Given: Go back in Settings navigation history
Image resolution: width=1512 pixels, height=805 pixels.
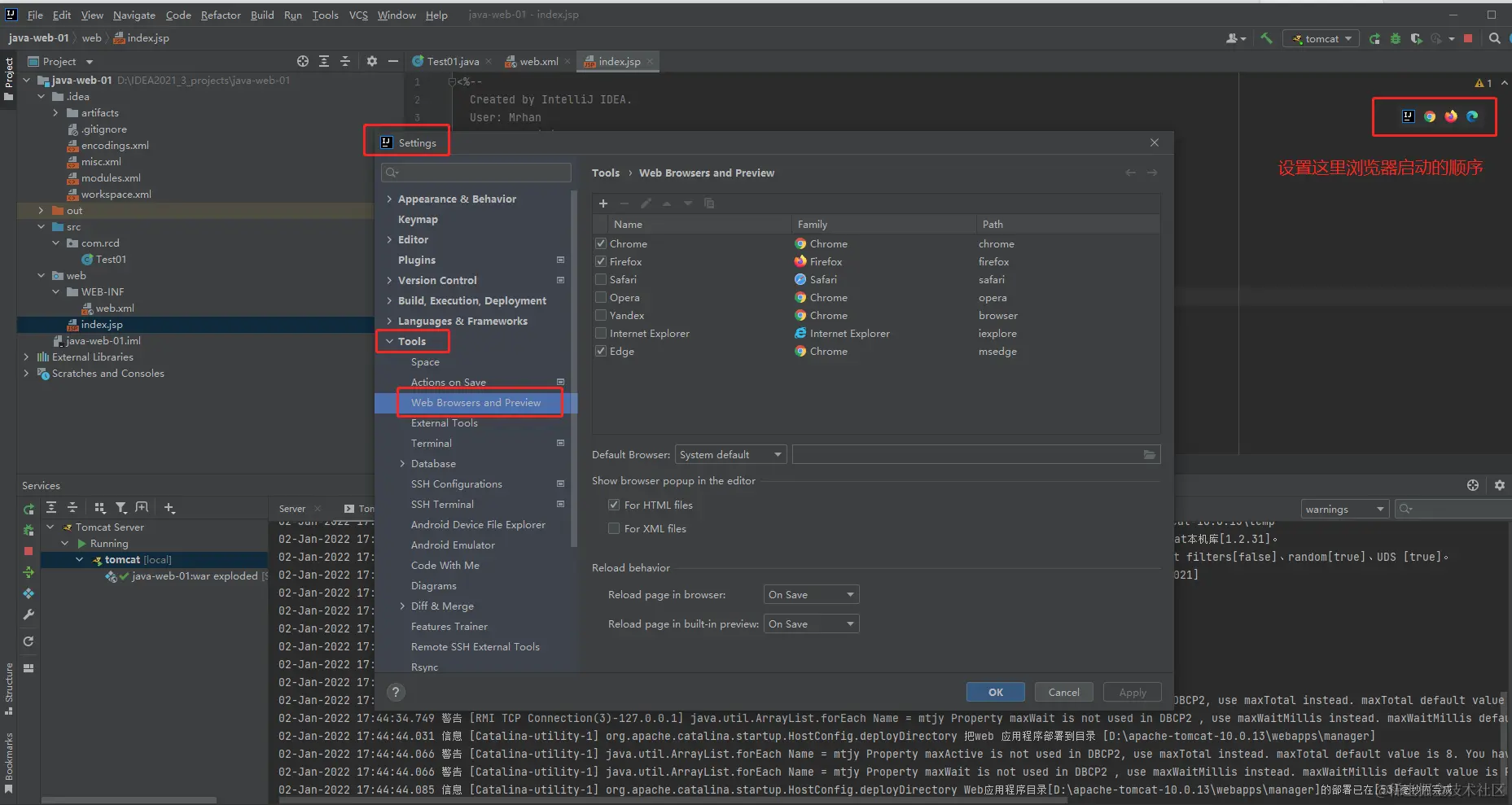Looking at the screenshot, I should click(1130, 173).
